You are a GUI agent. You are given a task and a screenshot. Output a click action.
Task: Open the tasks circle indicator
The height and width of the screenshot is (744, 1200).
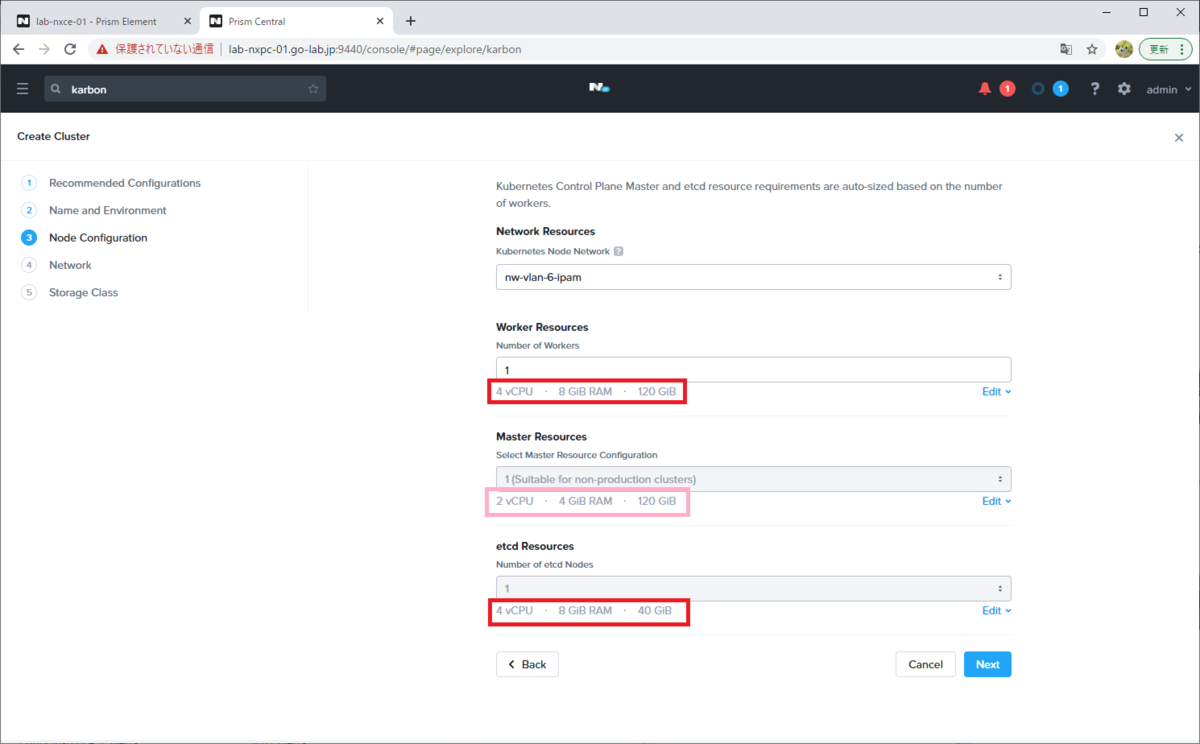[x=1038, y=89]
